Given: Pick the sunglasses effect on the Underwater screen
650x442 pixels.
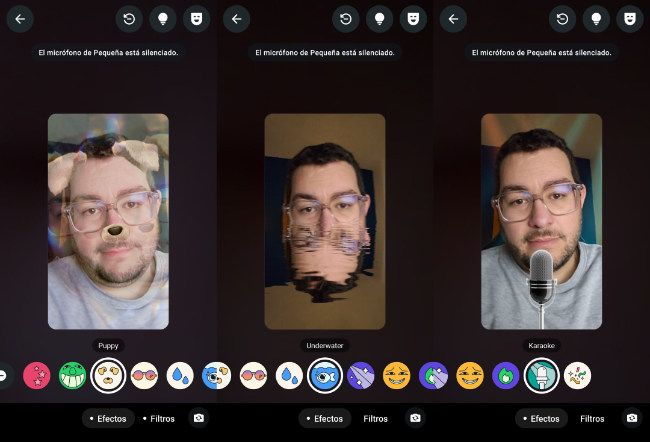Looking at the screenshot, I should click(253, 376).
